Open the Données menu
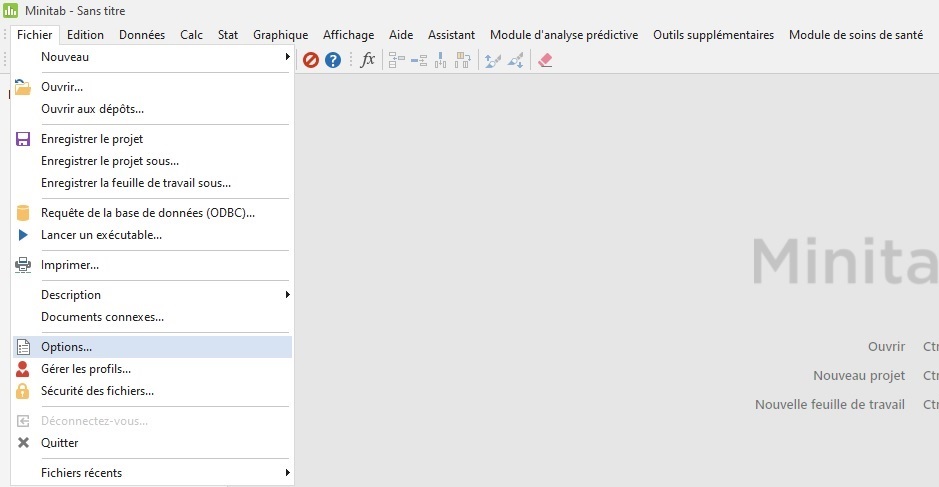Image resolution: width=939 pixels, height=487 pixels. (x=142, y=35)
